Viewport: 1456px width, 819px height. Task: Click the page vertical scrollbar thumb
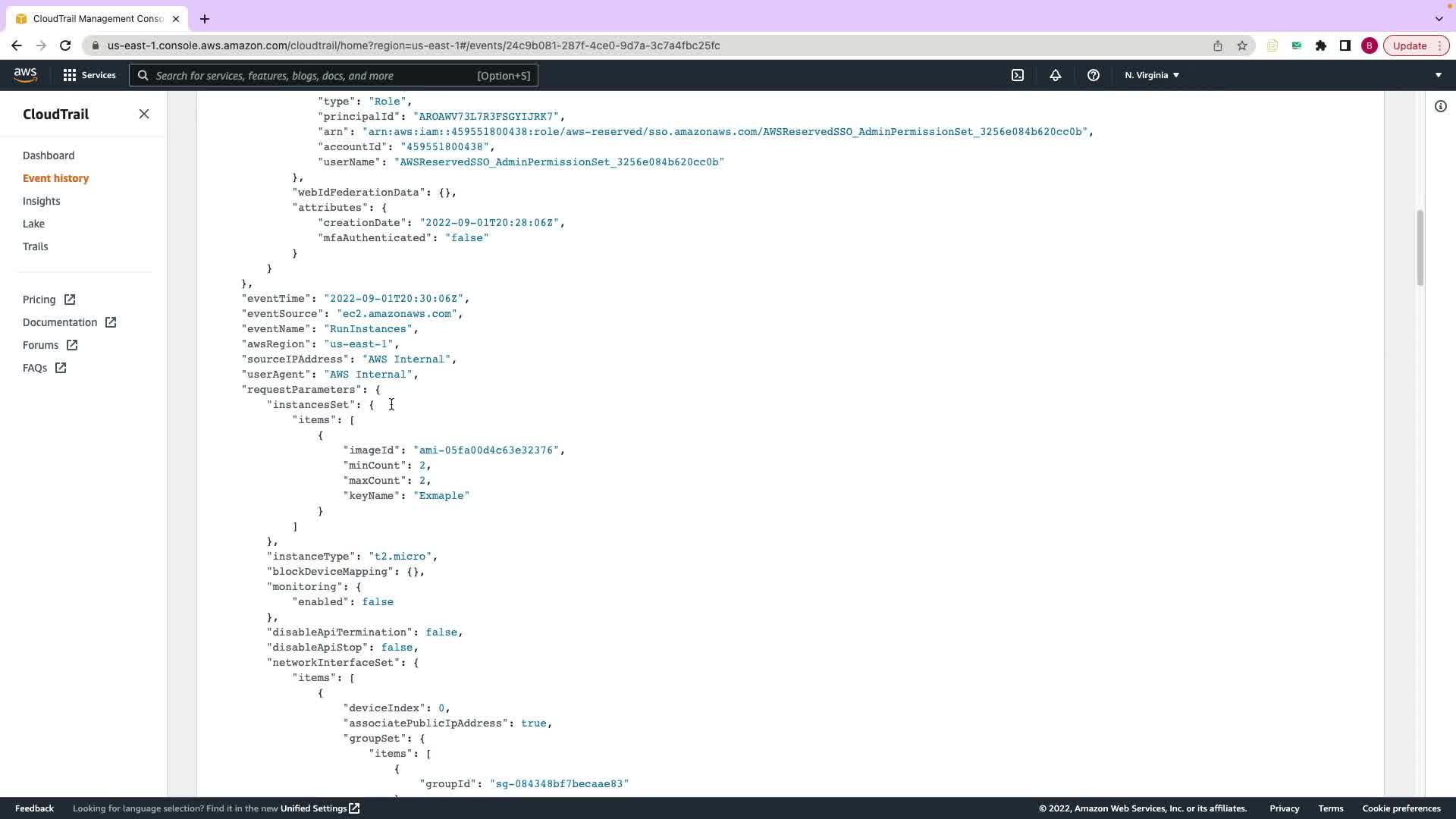pyautogui.click(x=1420, y=248)
